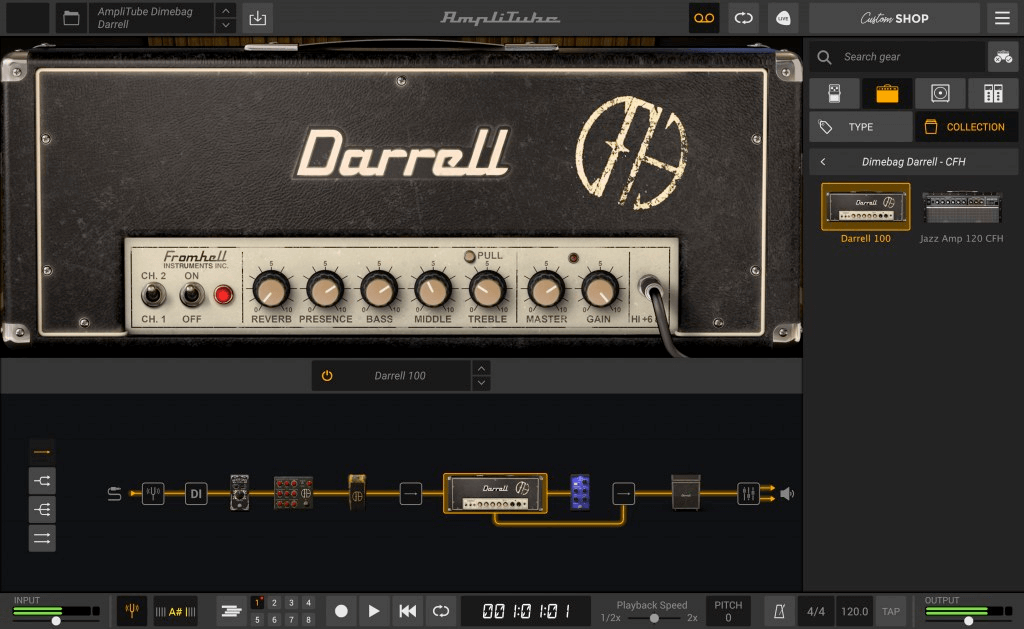Step to next preset with the up arrow

pyautogui.click(x=228, y=12)
